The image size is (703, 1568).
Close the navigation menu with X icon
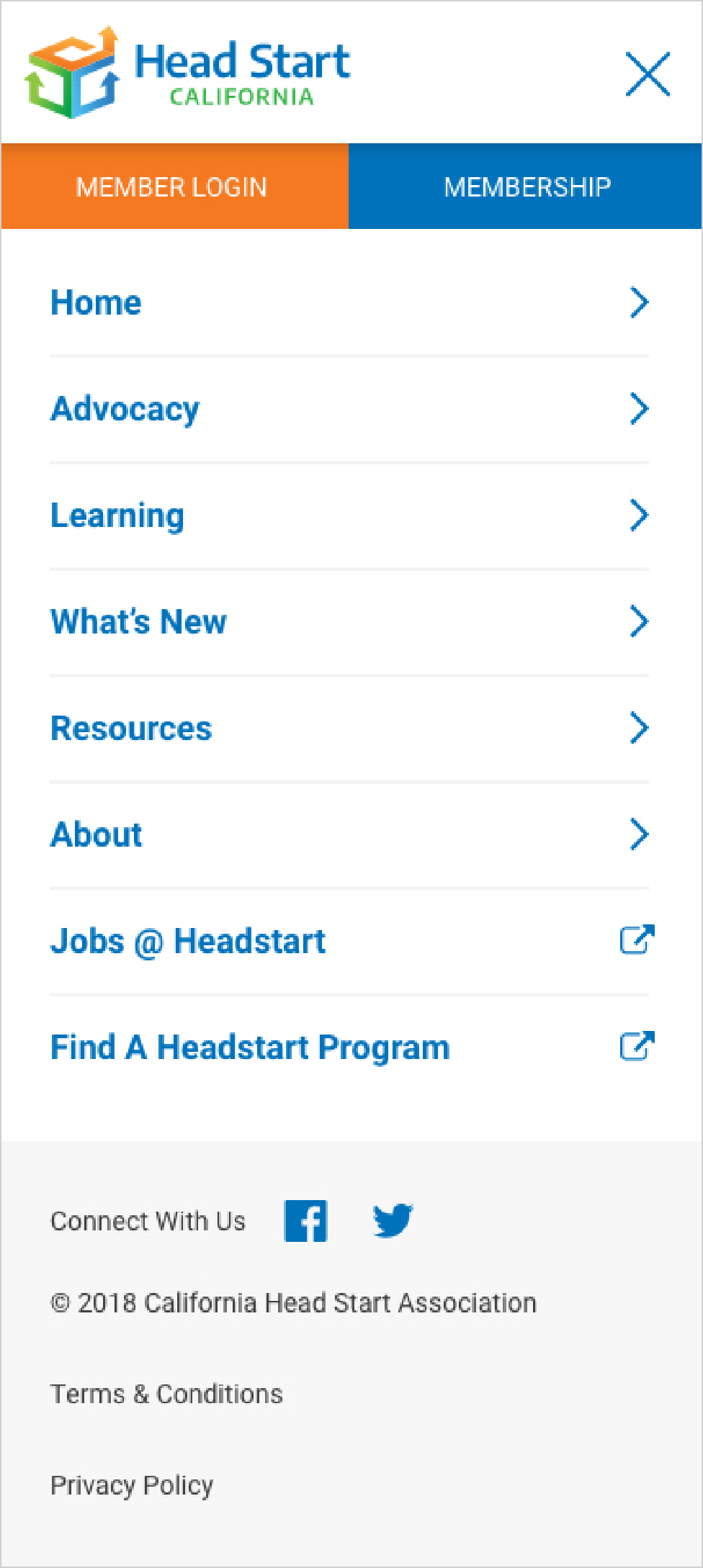(648, 73)
